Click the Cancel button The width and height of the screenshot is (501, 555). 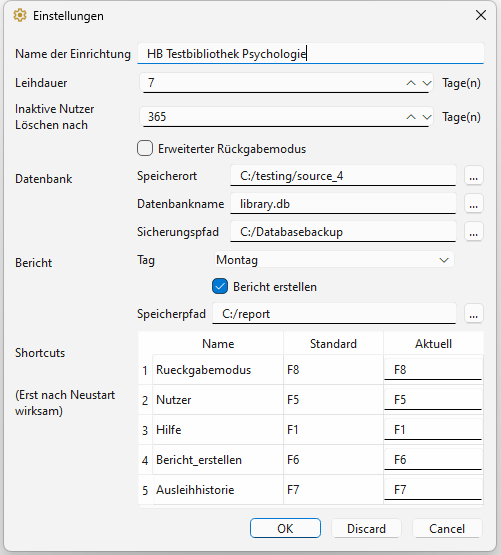[x=447, y=528]
